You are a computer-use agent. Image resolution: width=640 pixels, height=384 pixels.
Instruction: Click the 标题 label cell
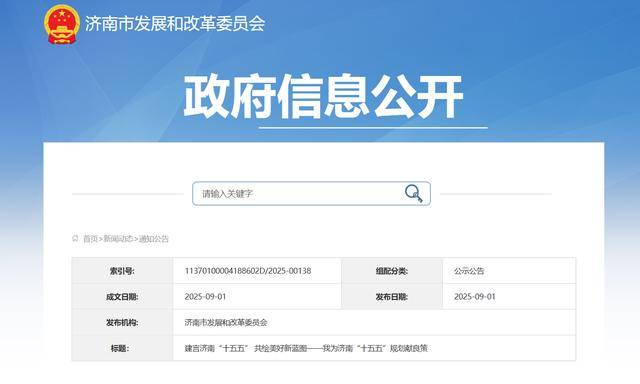click(122, 348)
